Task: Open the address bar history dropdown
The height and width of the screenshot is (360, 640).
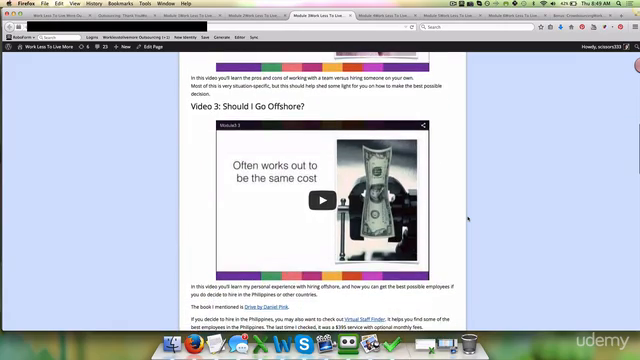Action: click(x=406, y=27)
